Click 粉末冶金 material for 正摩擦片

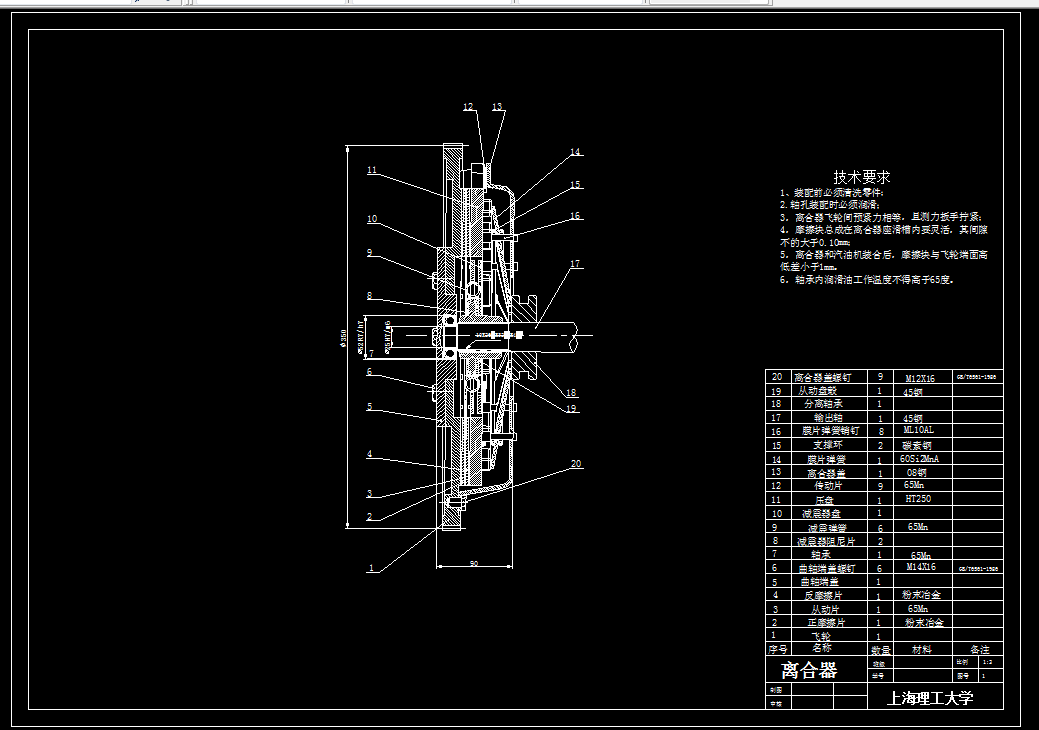coord(924,623)
